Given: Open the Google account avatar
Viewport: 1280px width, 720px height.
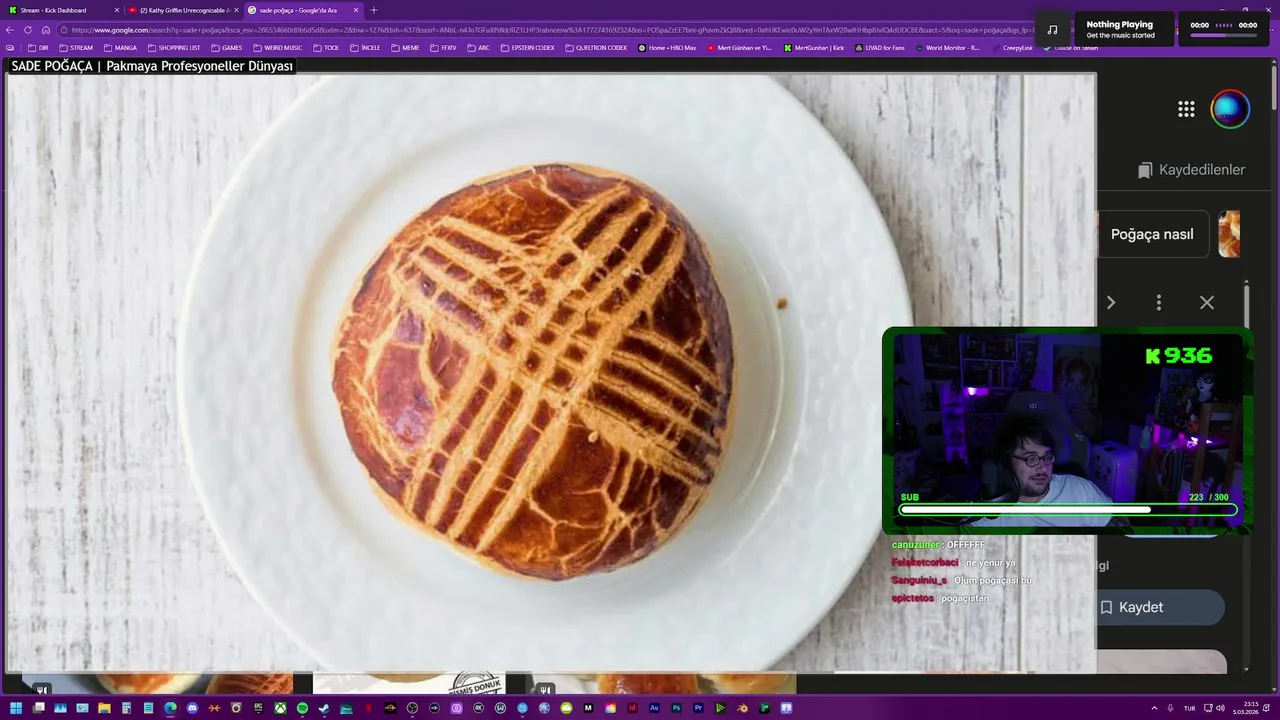Looking at the screenshot, I should click(x=1230, y=109).
